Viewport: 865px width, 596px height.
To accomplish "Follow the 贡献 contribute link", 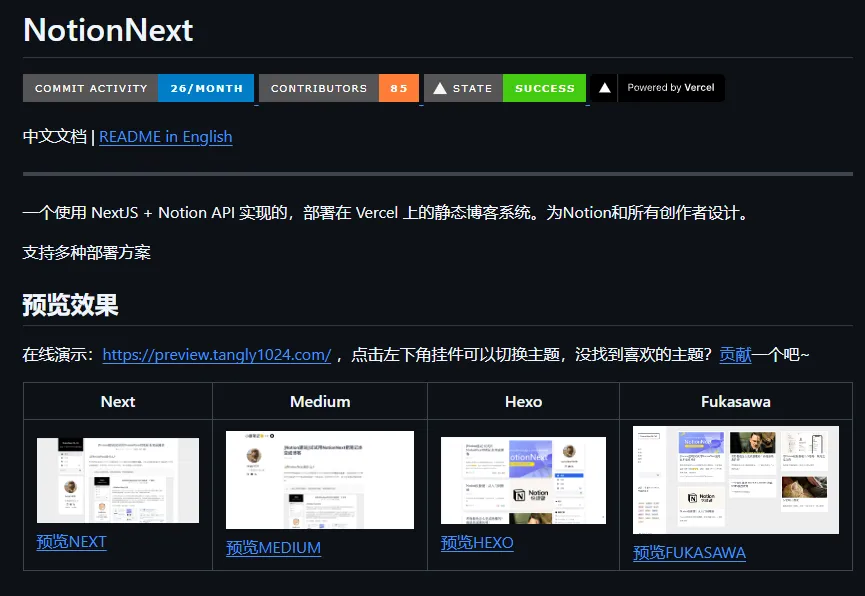I will click(735, 354).
